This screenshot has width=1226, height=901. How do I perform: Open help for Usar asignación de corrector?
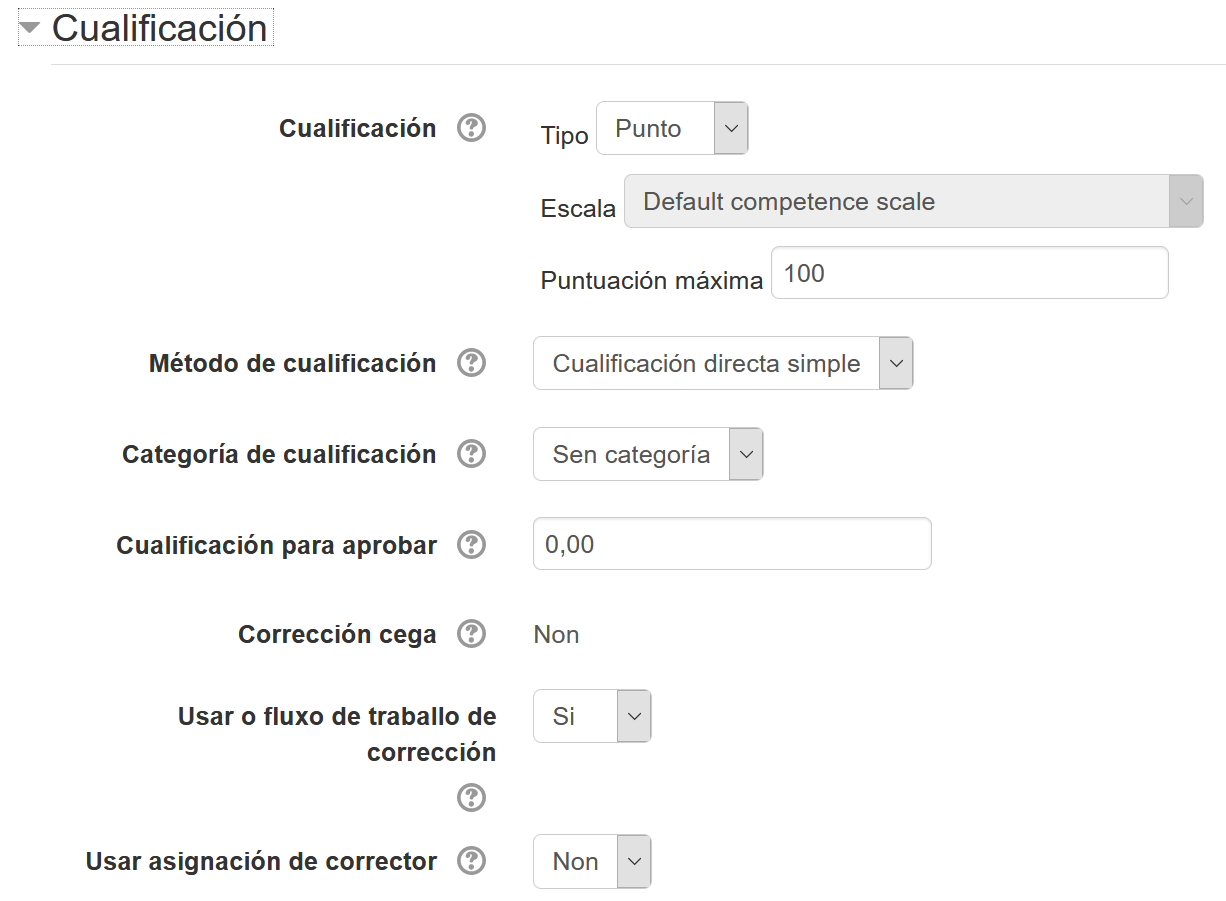pos(471,862)
